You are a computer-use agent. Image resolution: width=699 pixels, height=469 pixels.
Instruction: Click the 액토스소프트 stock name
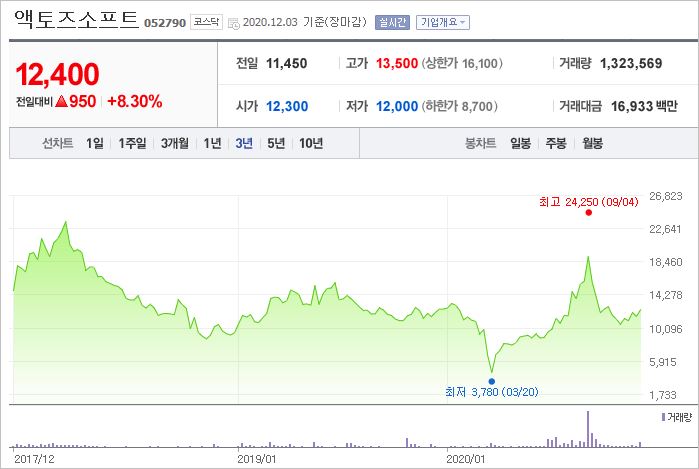[77, 20]
